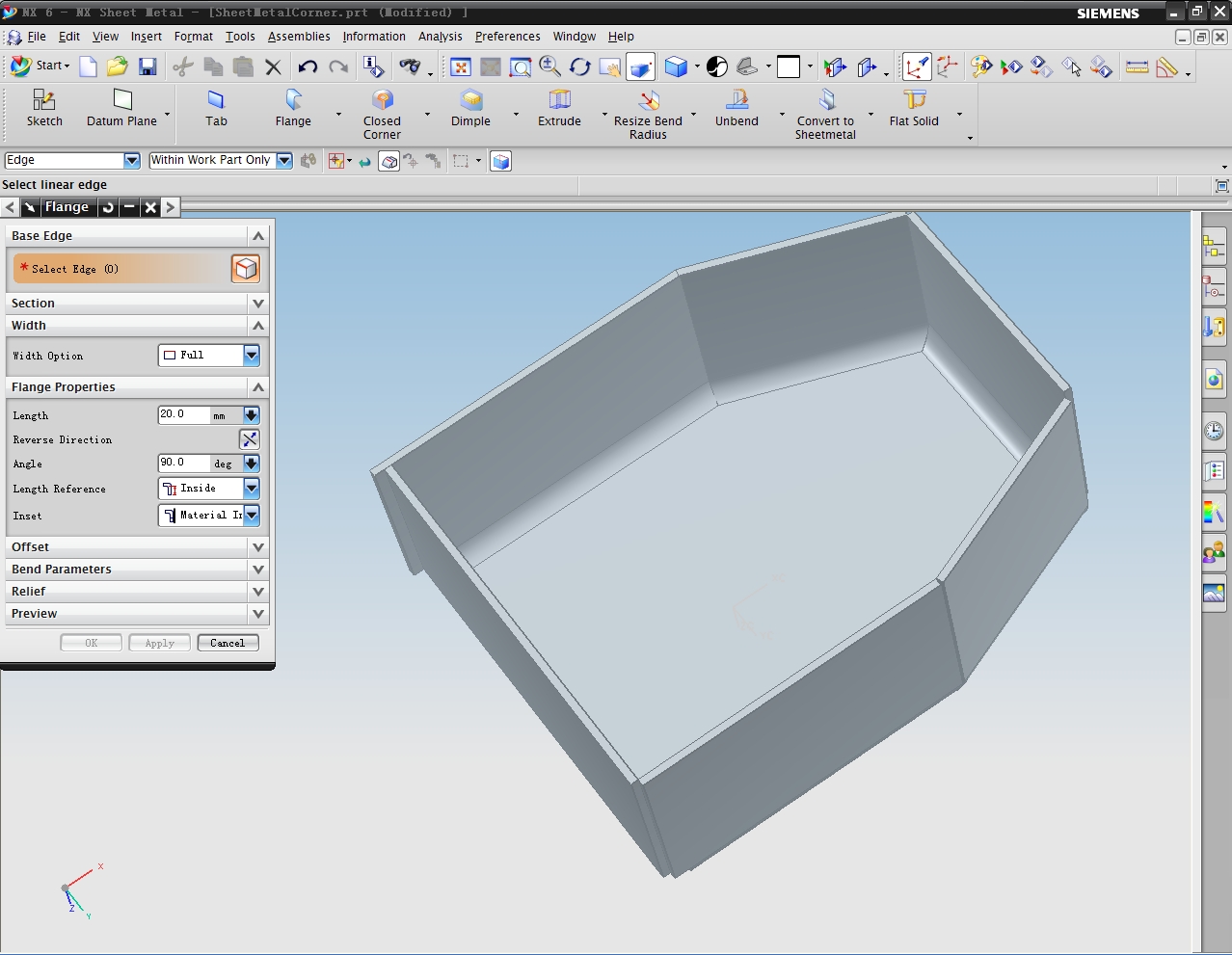This screenshot has height=955, width=1232.
Task: Click the OK button
Action: coord(92,643)
